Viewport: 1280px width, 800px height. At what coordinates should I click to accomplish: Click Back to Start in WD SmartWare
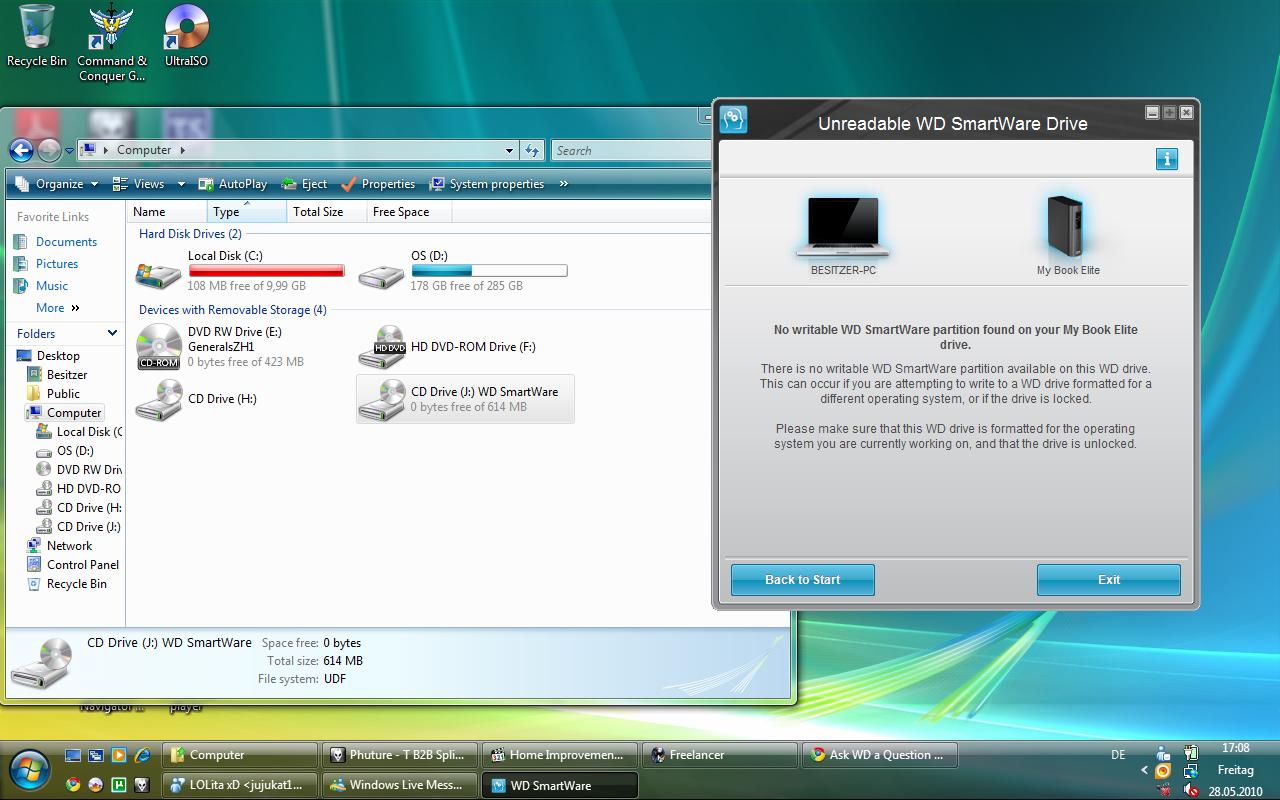click(x=802, y=580)
